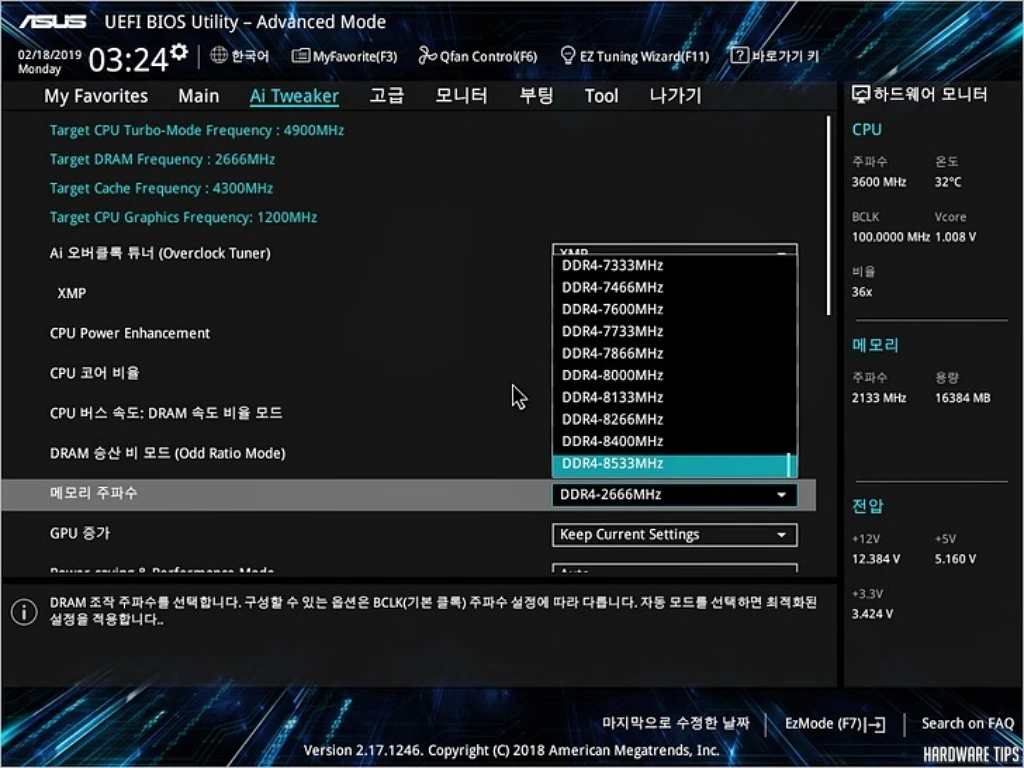Click the 하드웨어 모니터 monitor icon
The image size is (1024, 768).
coord(861,95)
